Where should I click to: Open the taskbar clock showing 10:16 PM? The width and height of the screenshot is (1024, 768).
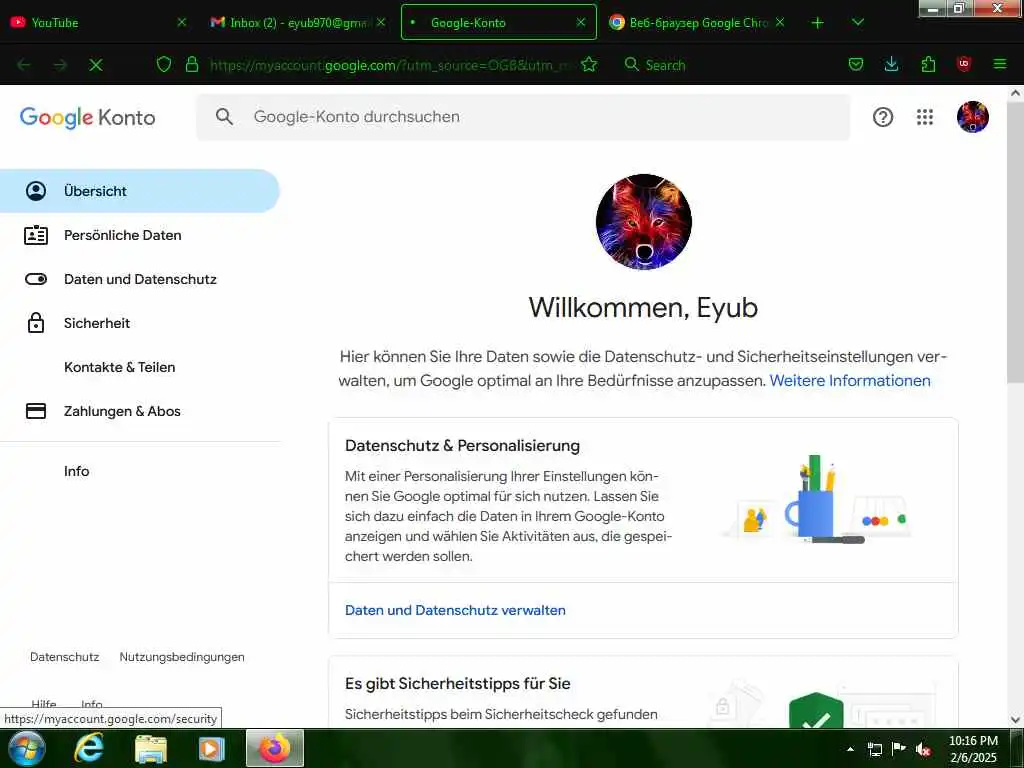coord(973,749)
